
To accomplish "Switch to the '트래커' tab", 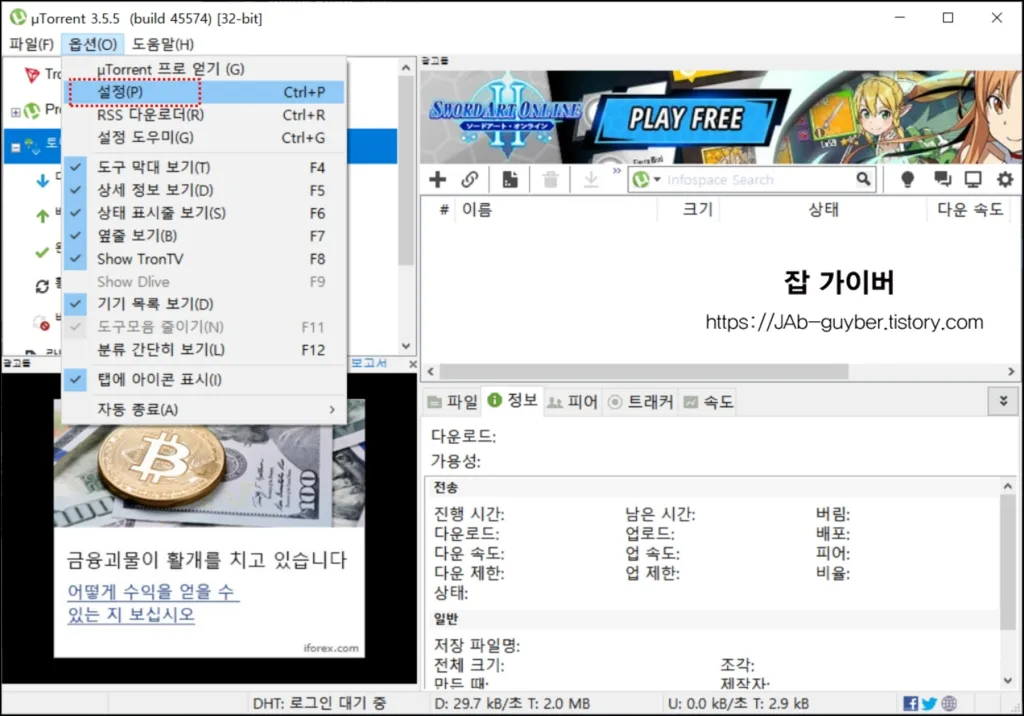I will pos(640,401).
